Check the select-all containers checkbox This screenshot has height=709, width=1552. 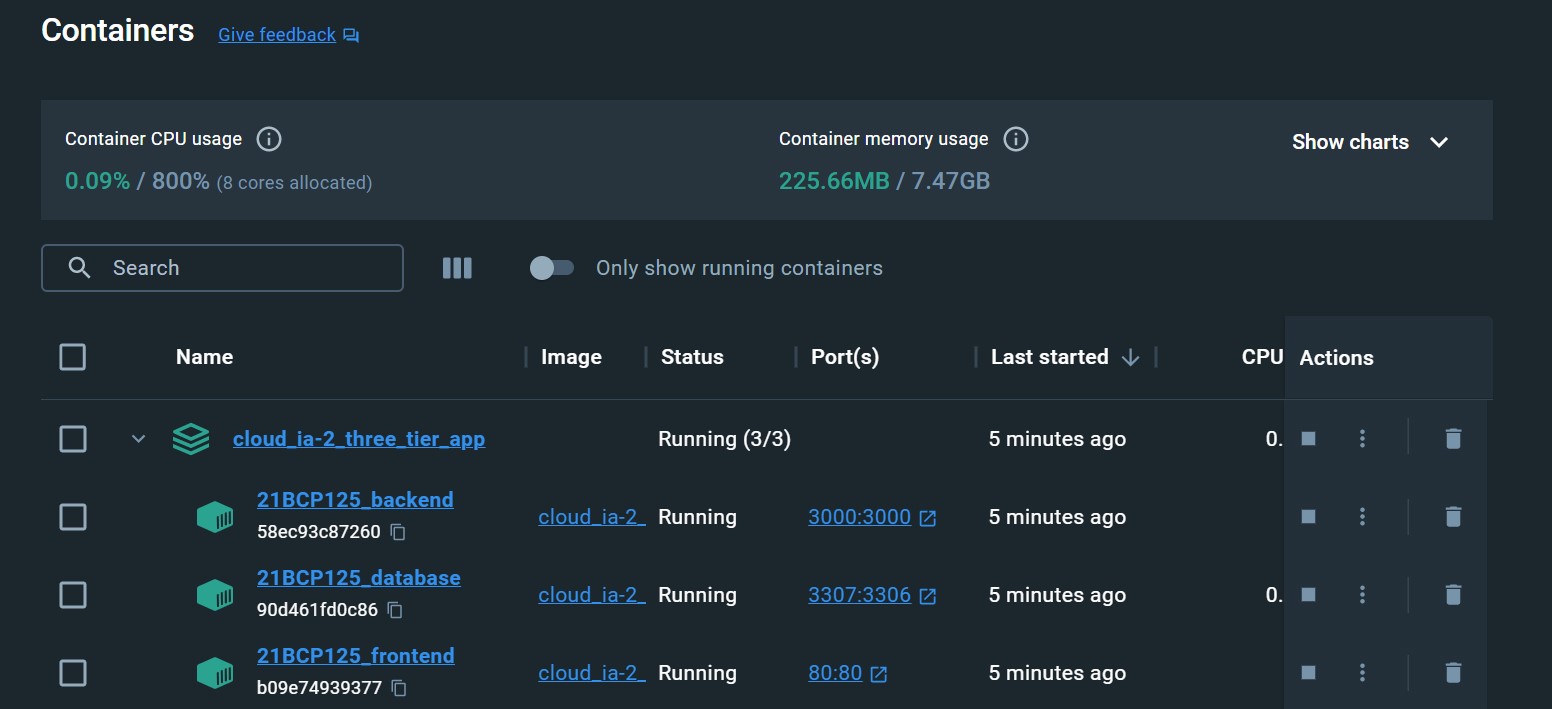tap(72, 356)
